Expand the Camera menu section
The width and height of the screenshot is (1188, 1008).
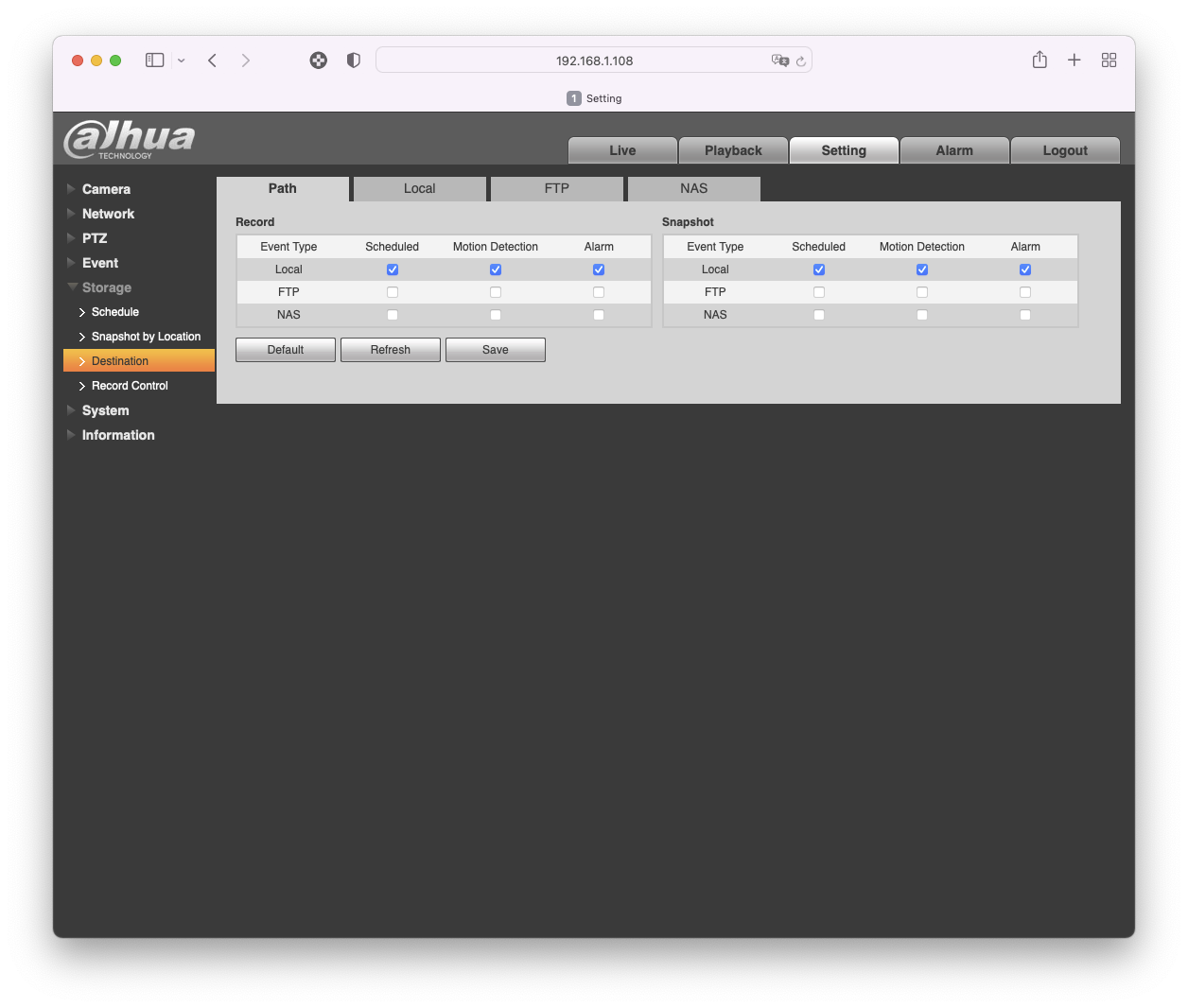point(106,189)
